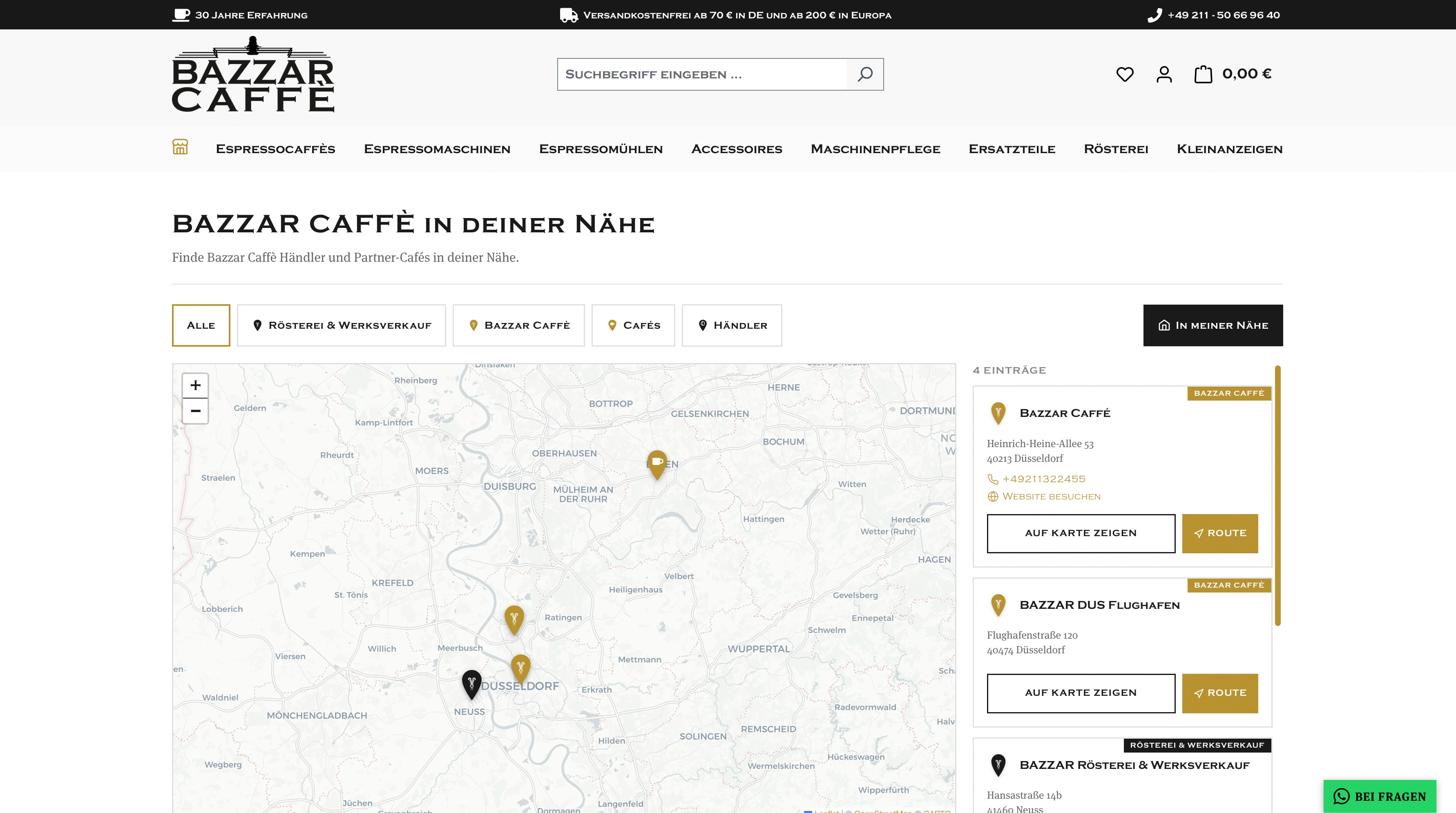This screenshot has height=813, width=1456.
Task: Open the Espressomaschinen menu
Action: tap(437, 149)
